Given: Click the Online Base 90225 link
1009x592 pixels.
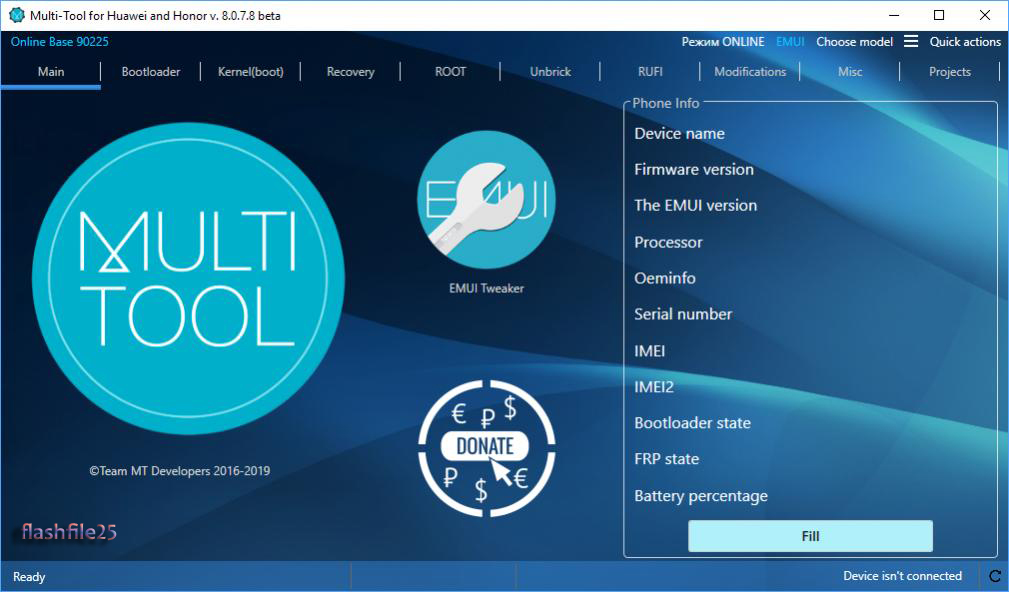Looking at the screenshot, I should click(x=58, y=41).
